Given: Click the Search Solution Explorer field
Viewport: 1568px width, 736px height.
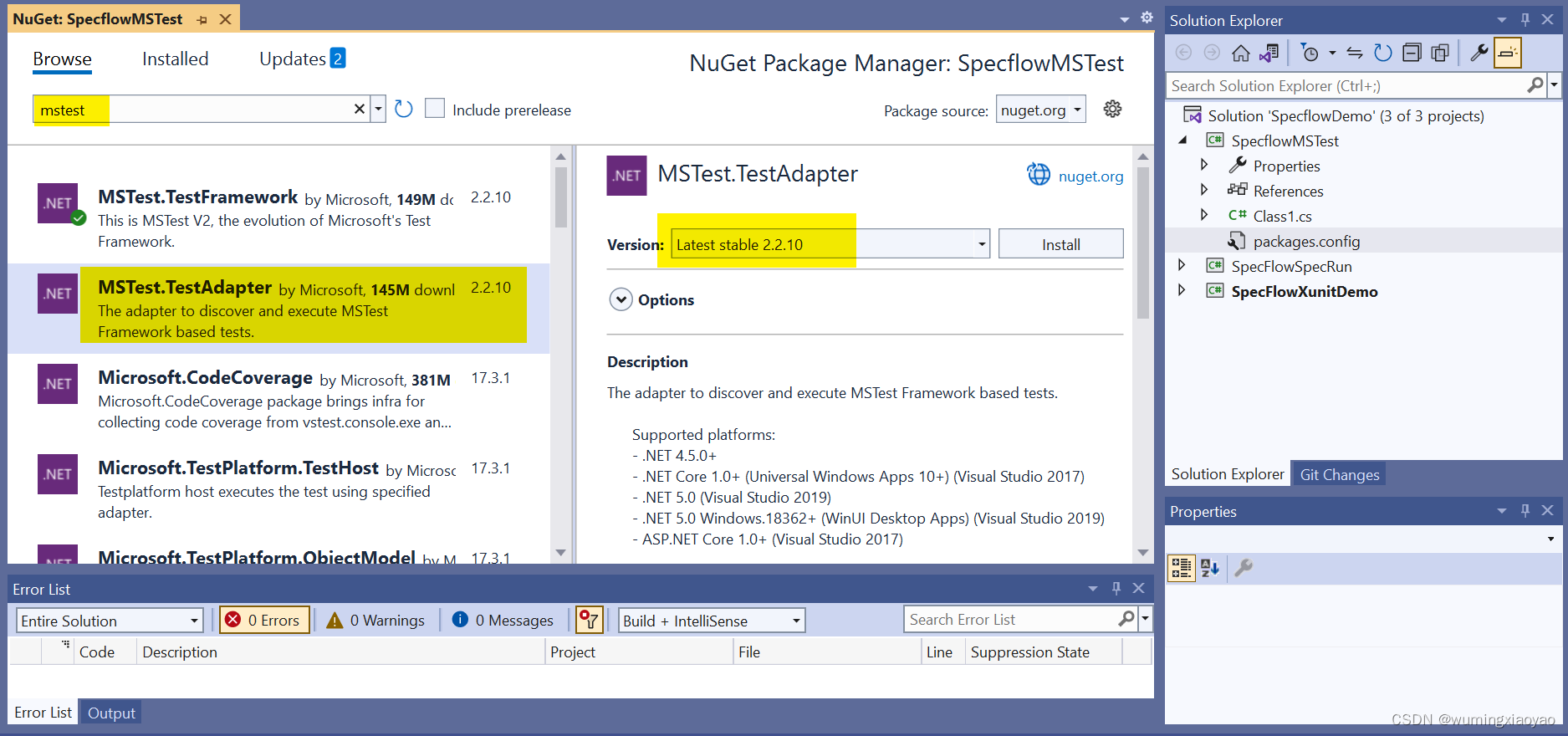Looking at the screenshot, I should click(x=1346, y=85).
